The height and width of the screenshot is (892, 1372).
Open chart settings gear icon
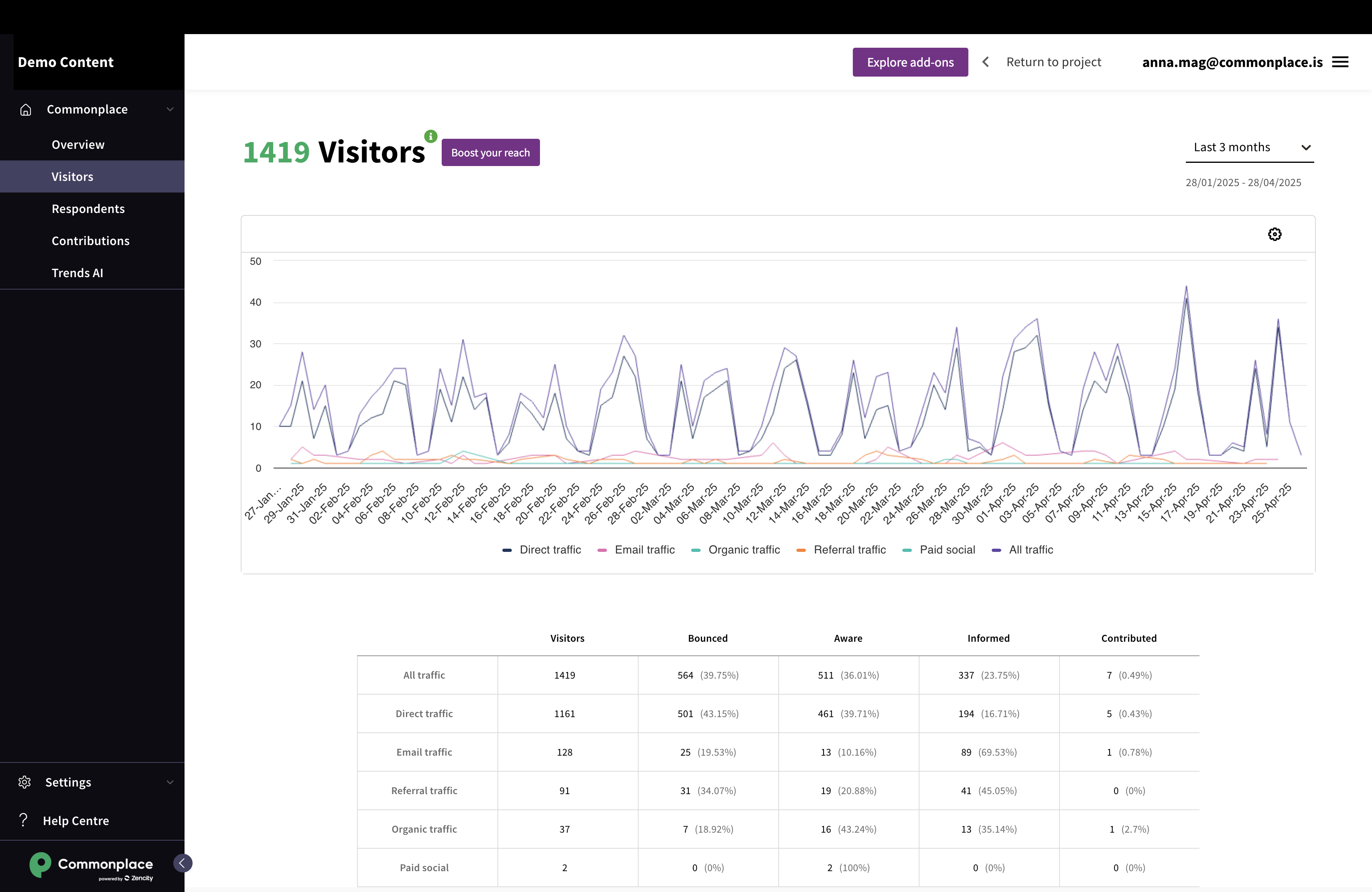1275,234
